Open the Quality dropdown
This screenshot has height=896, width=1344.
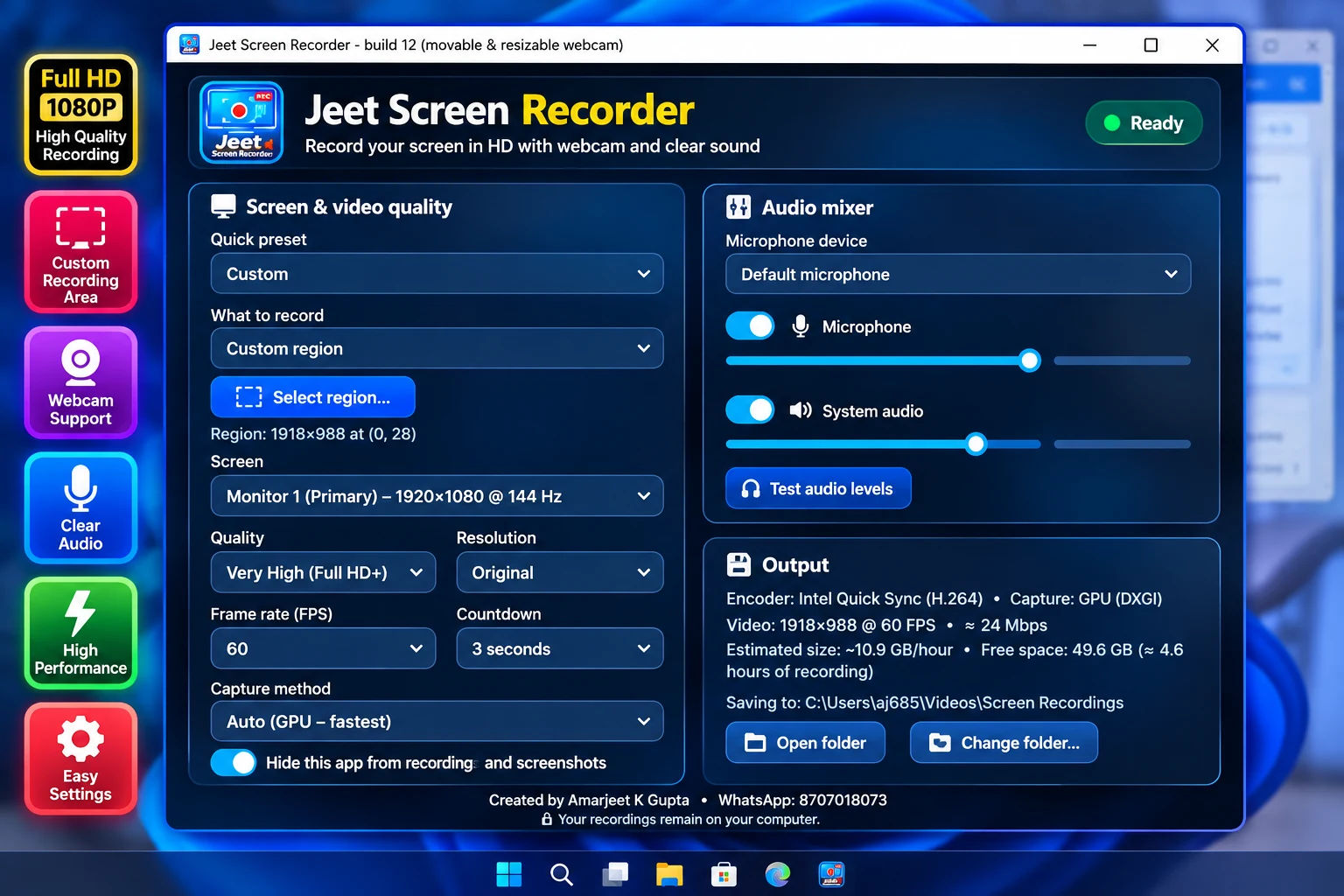(x=323, y=572)
